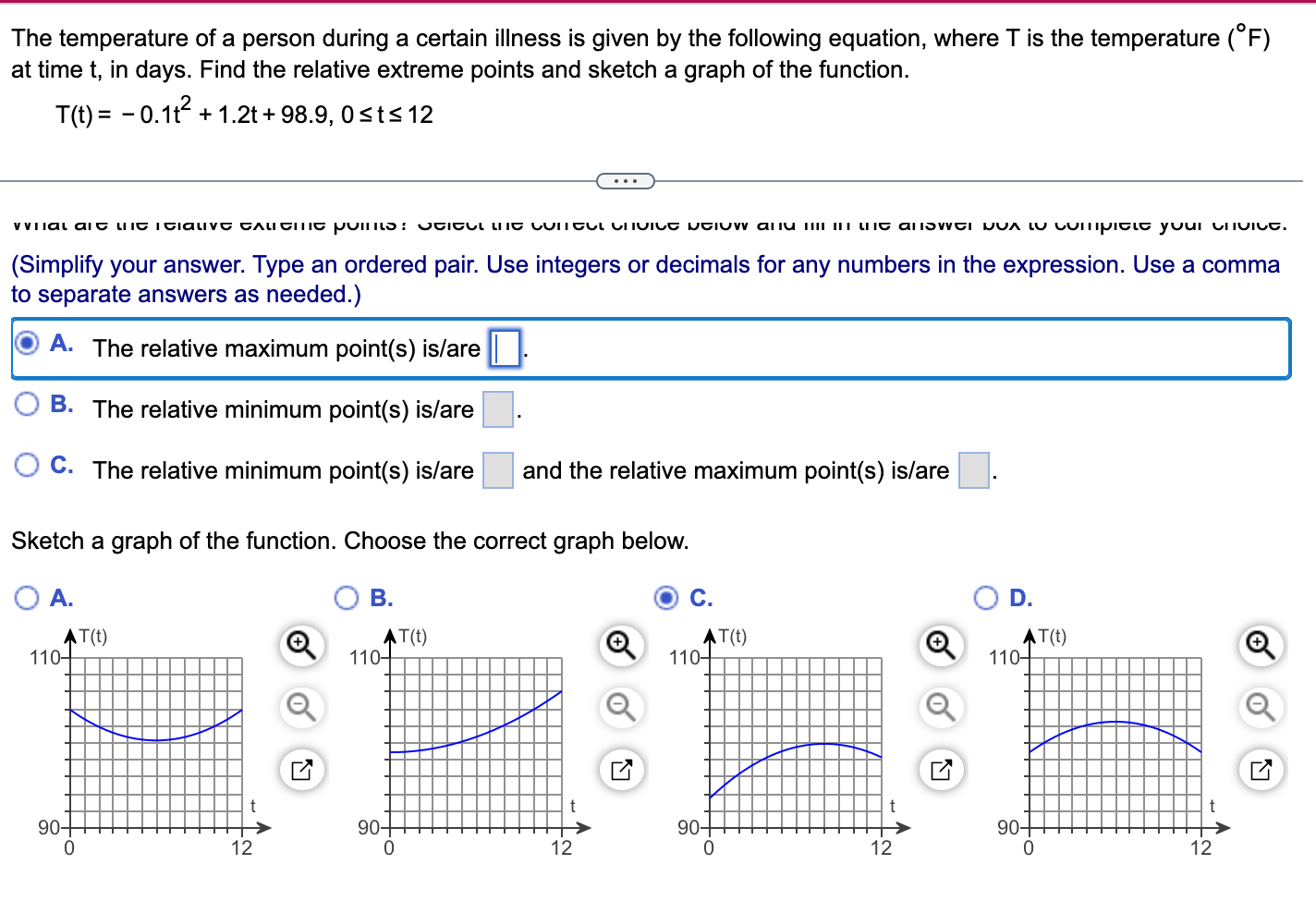Open graph A in an enlarged view
The width and height of the screenshot is (1316, 913).
tap(300, 769)
